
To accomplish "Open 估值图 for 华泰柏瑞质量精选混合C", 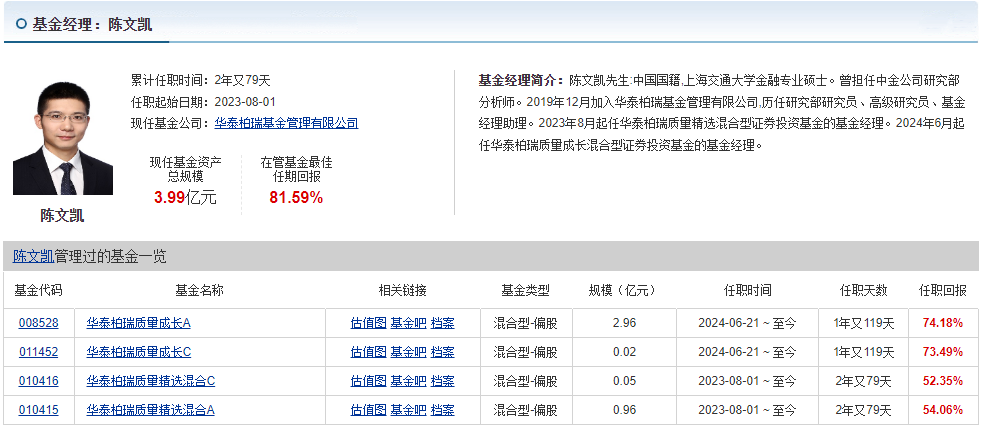I will point(369,381).
